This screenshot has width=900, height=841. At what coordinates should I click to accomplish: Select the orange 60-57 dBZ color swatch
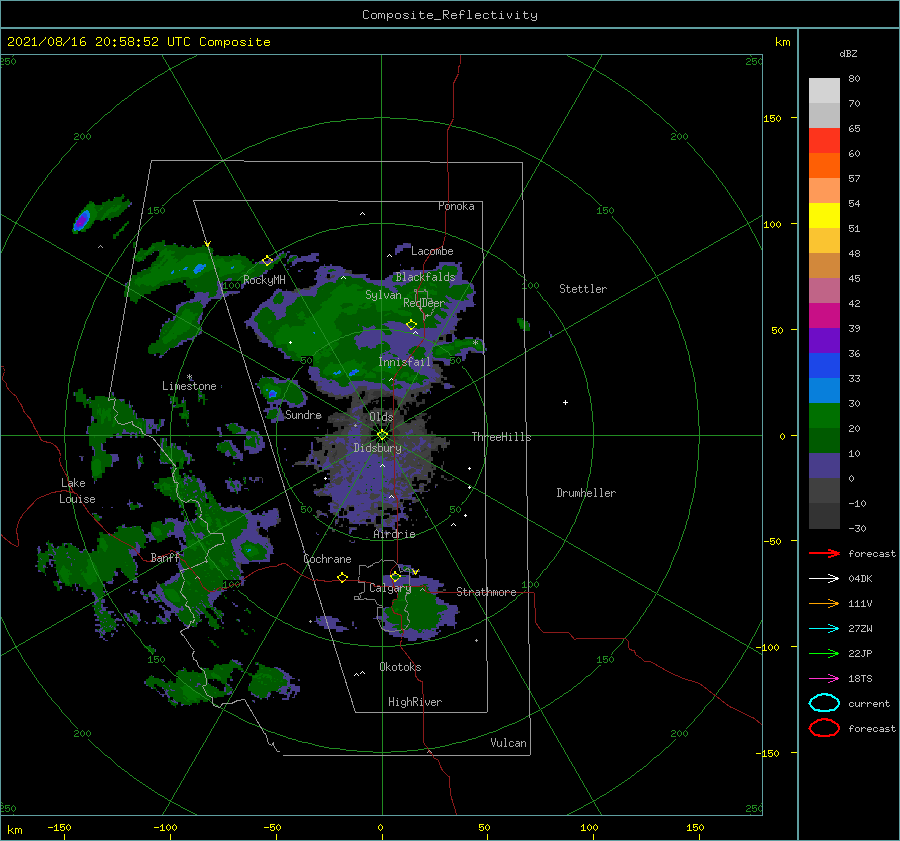[824, 165]
